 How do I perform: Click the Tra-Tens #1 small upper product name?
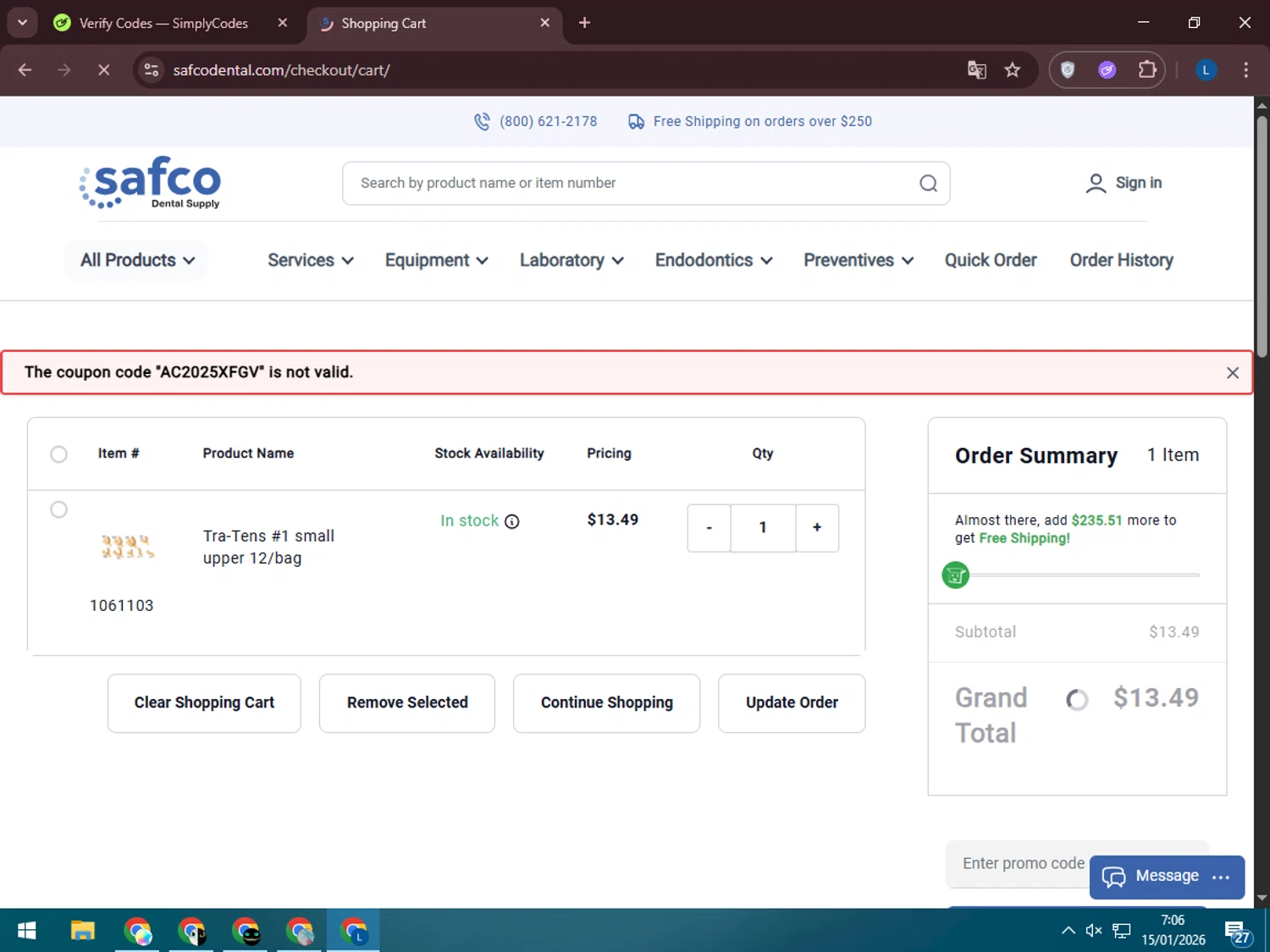click(x=268, y=548)
